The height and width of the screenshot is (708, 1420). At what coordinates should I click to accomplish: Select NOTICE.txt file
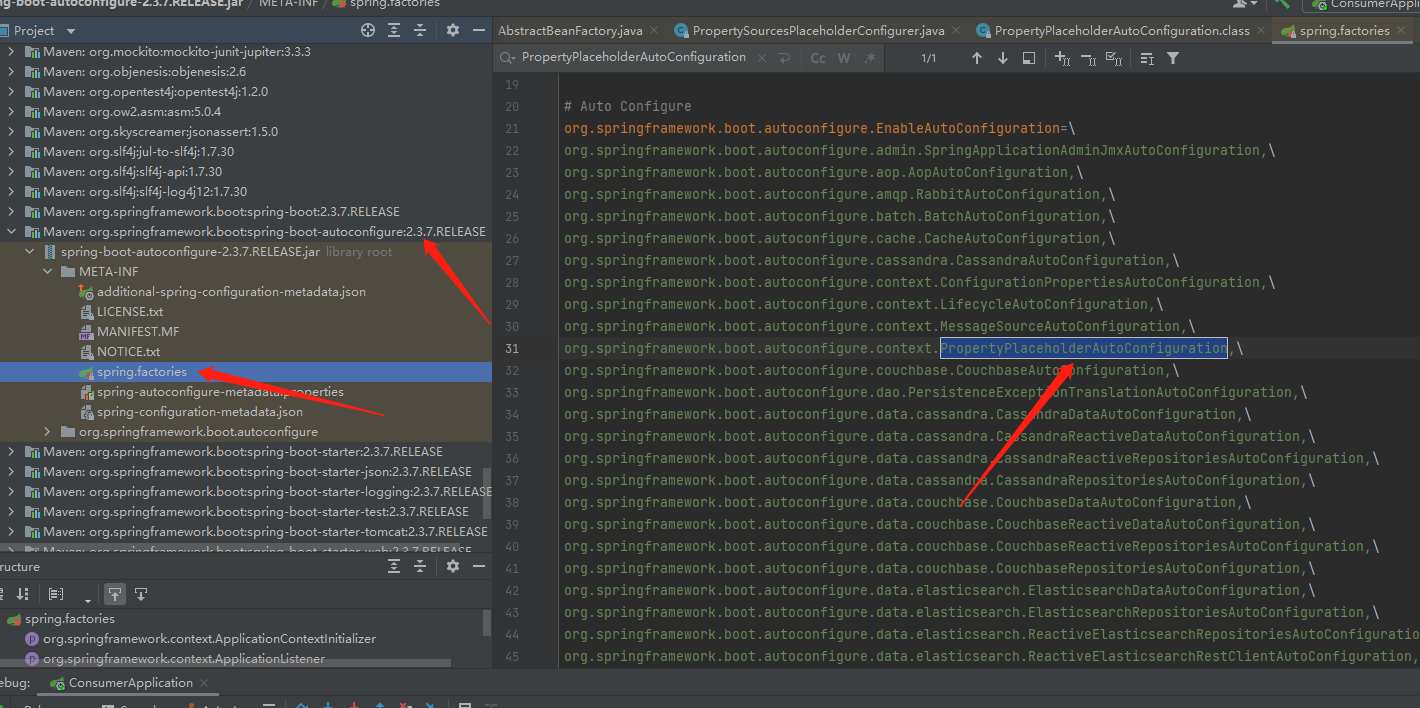pos(128,351)
